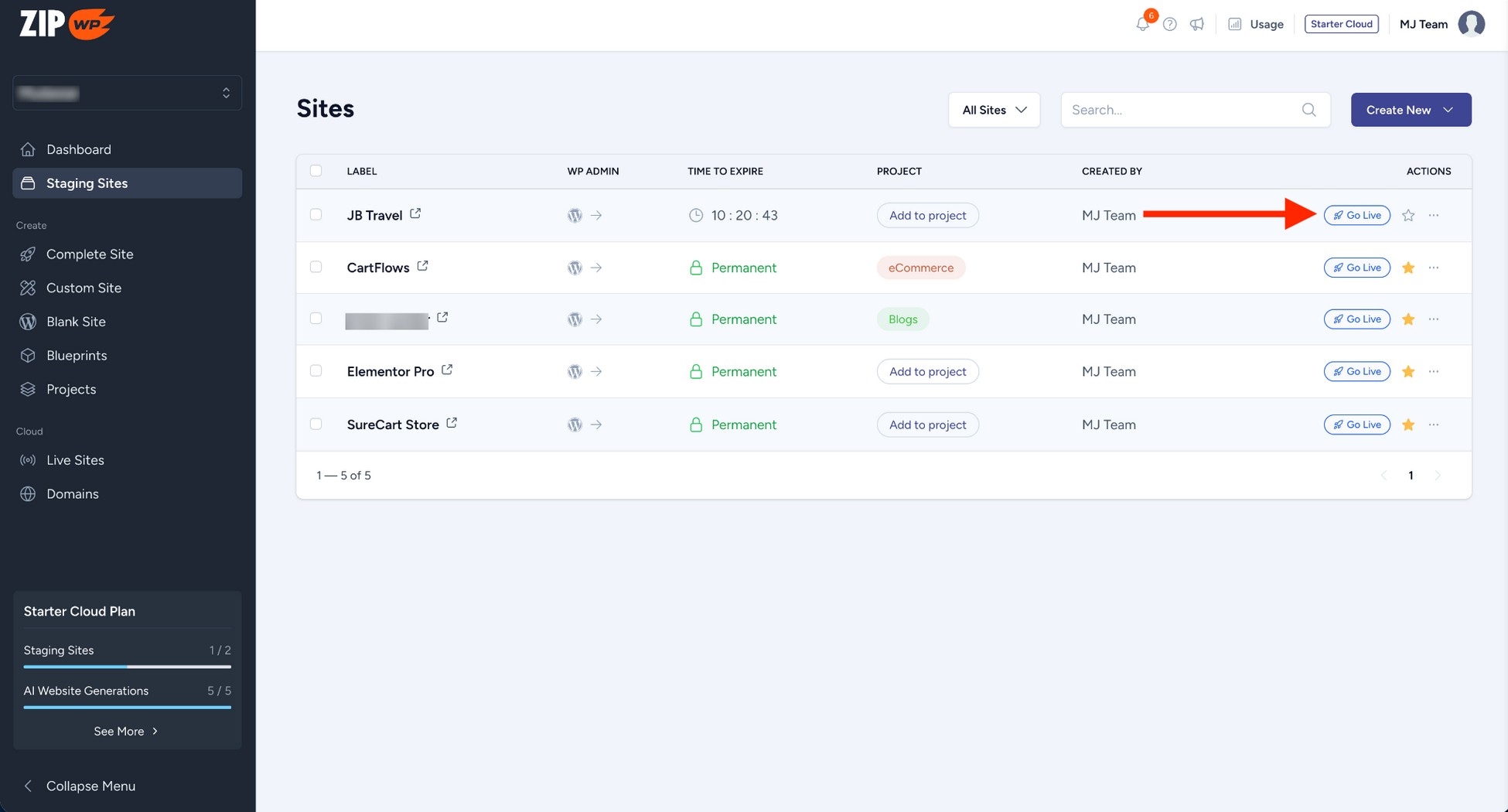Screen dimensions: 1508x812
Task: Open Live Sites in the sidebar
Action: [x=75, y=459]
